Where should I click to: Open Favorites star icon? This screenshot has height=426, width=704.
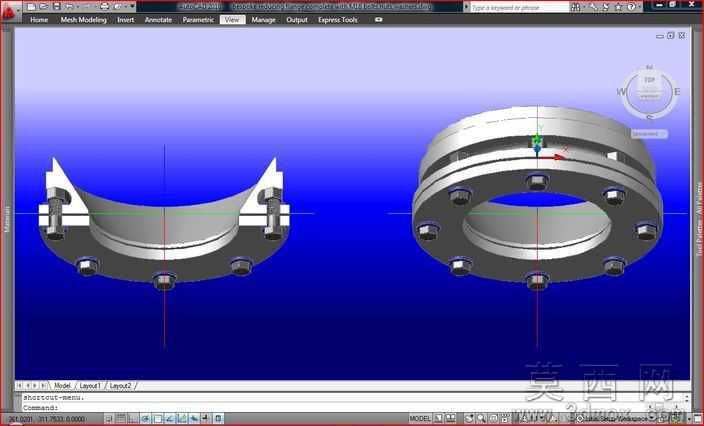pos(618,7)
